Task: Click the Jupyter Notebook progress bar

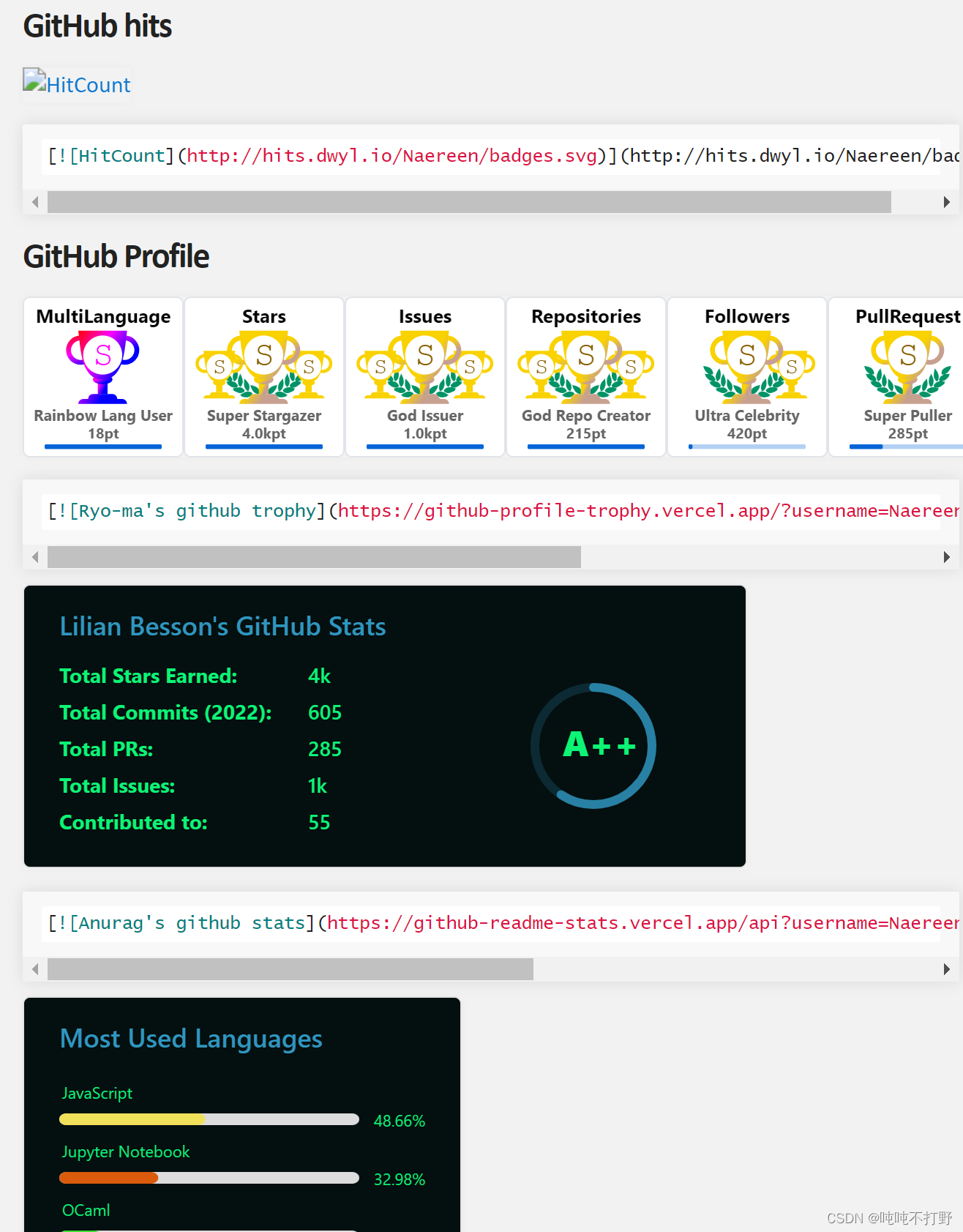Action: pos(209,1178)
